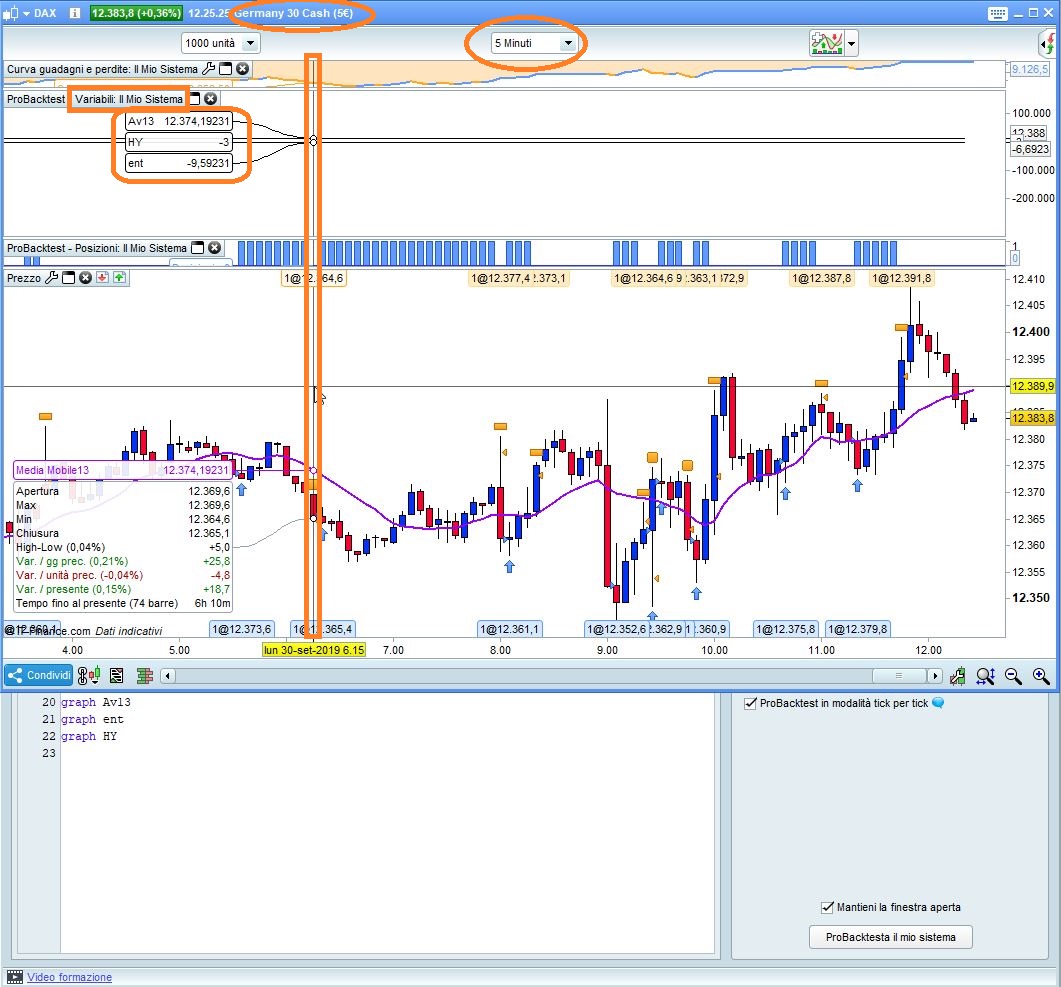Open the order book bars icon
The height and width of the screenshot is (987, 1061).
tap(144, 675)
